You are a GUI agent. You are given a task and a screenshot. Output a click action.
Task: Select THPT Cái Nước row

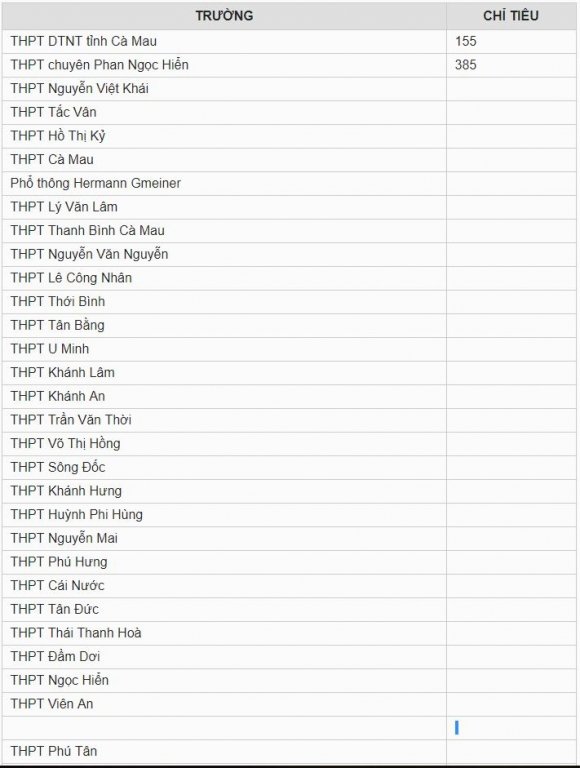point(289,585)
